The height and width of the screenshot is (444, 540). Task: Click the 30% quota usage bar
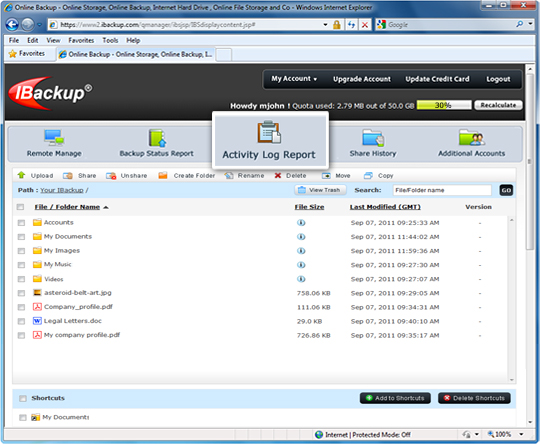click(x=444, y=105)
